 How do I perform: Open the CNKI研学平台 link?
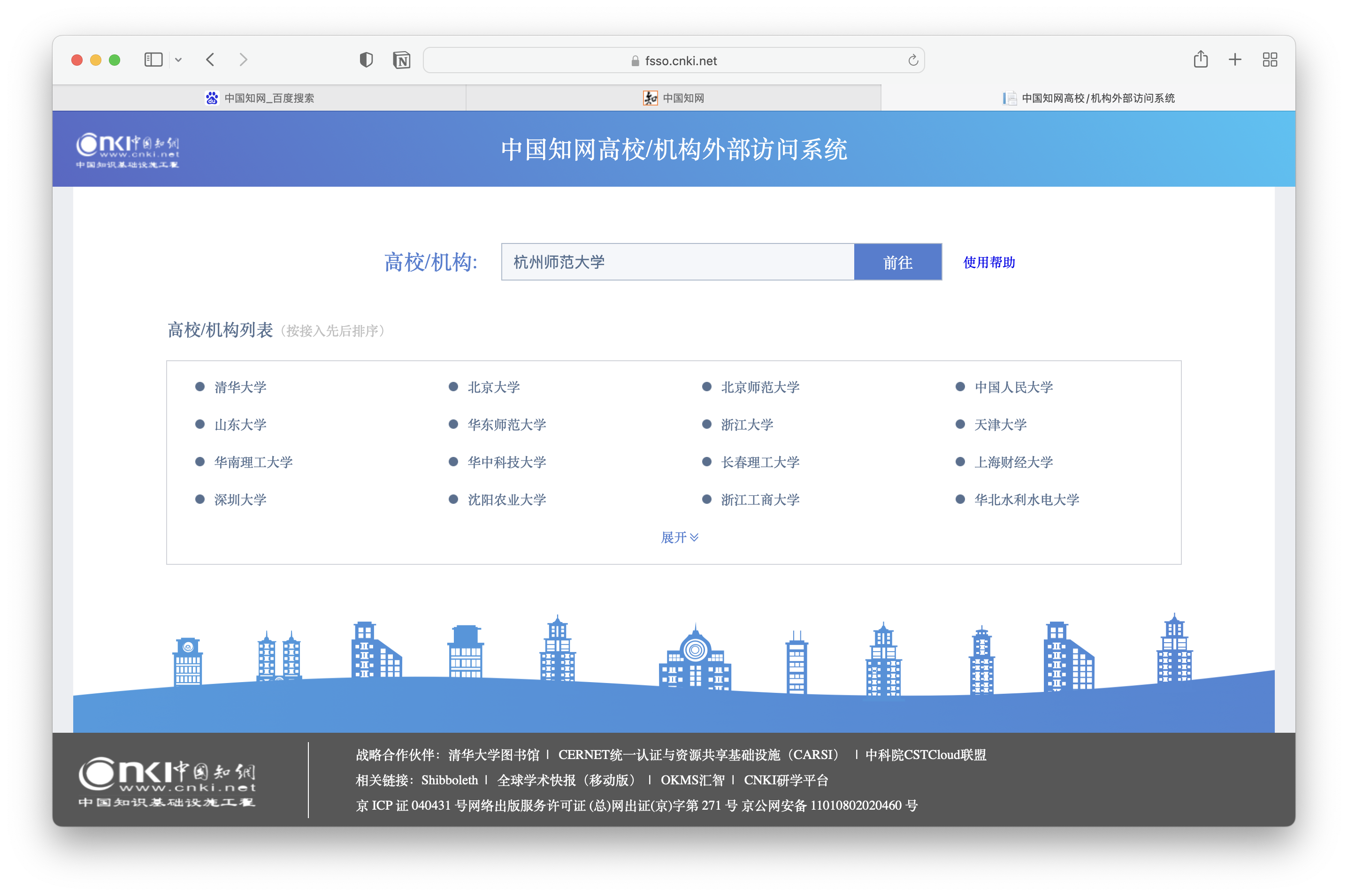pos(786,780)
